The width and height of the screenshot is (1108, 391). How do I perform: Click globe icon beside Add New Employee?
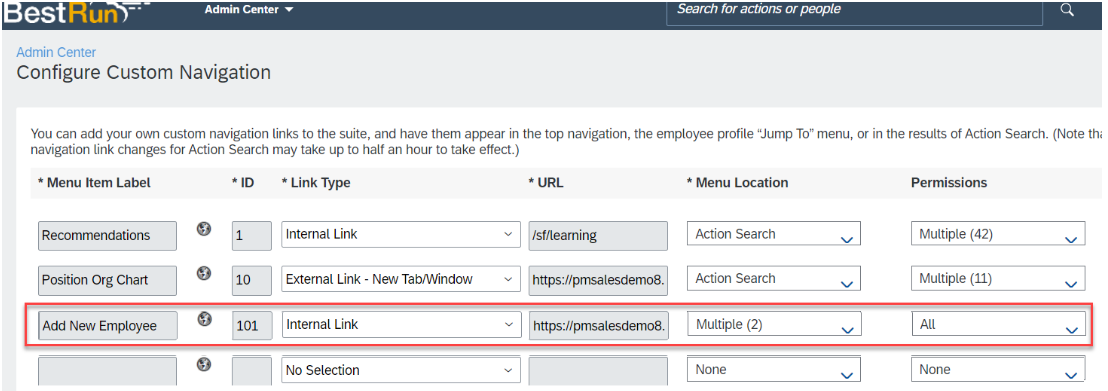204,319
